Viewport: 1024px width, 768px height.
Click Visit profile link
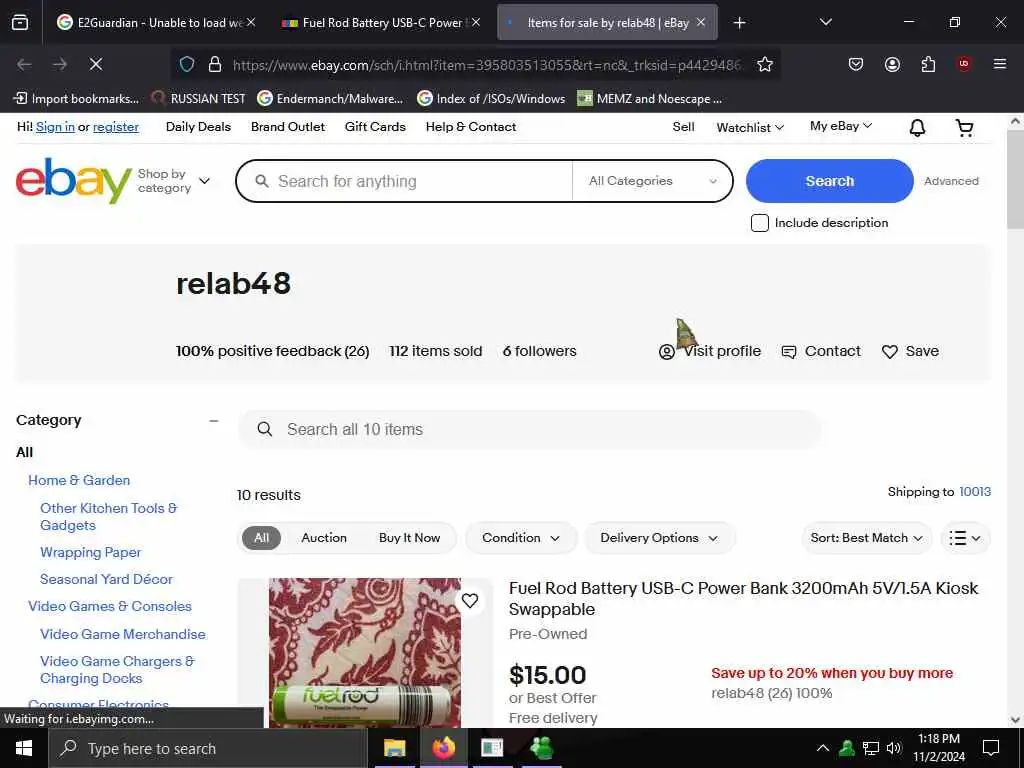click(x=710, y=351)
